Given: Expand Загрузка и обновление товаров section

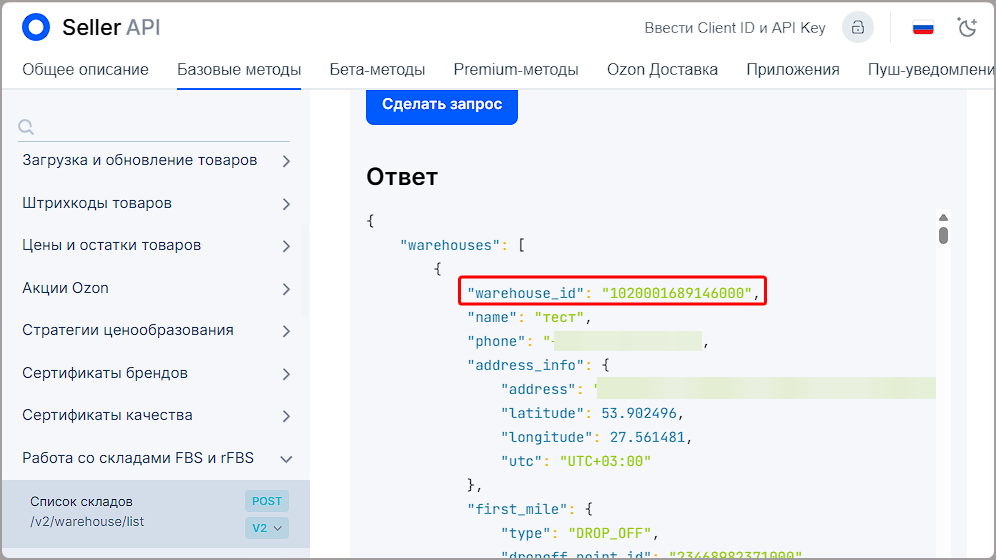Looking at the screenshot, I should (x=286, y=161).
